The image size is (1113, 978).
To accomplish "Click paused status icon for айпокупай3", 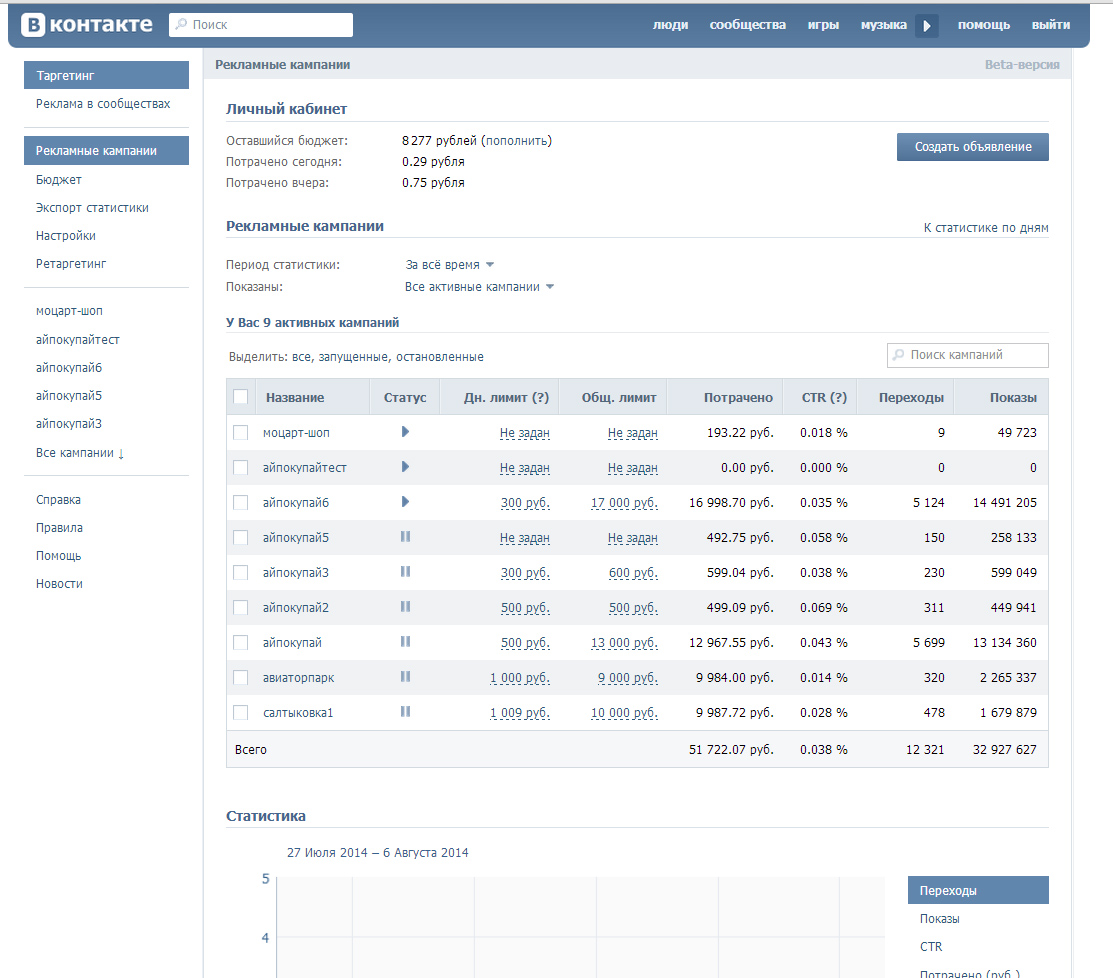I will coord(405,571).
